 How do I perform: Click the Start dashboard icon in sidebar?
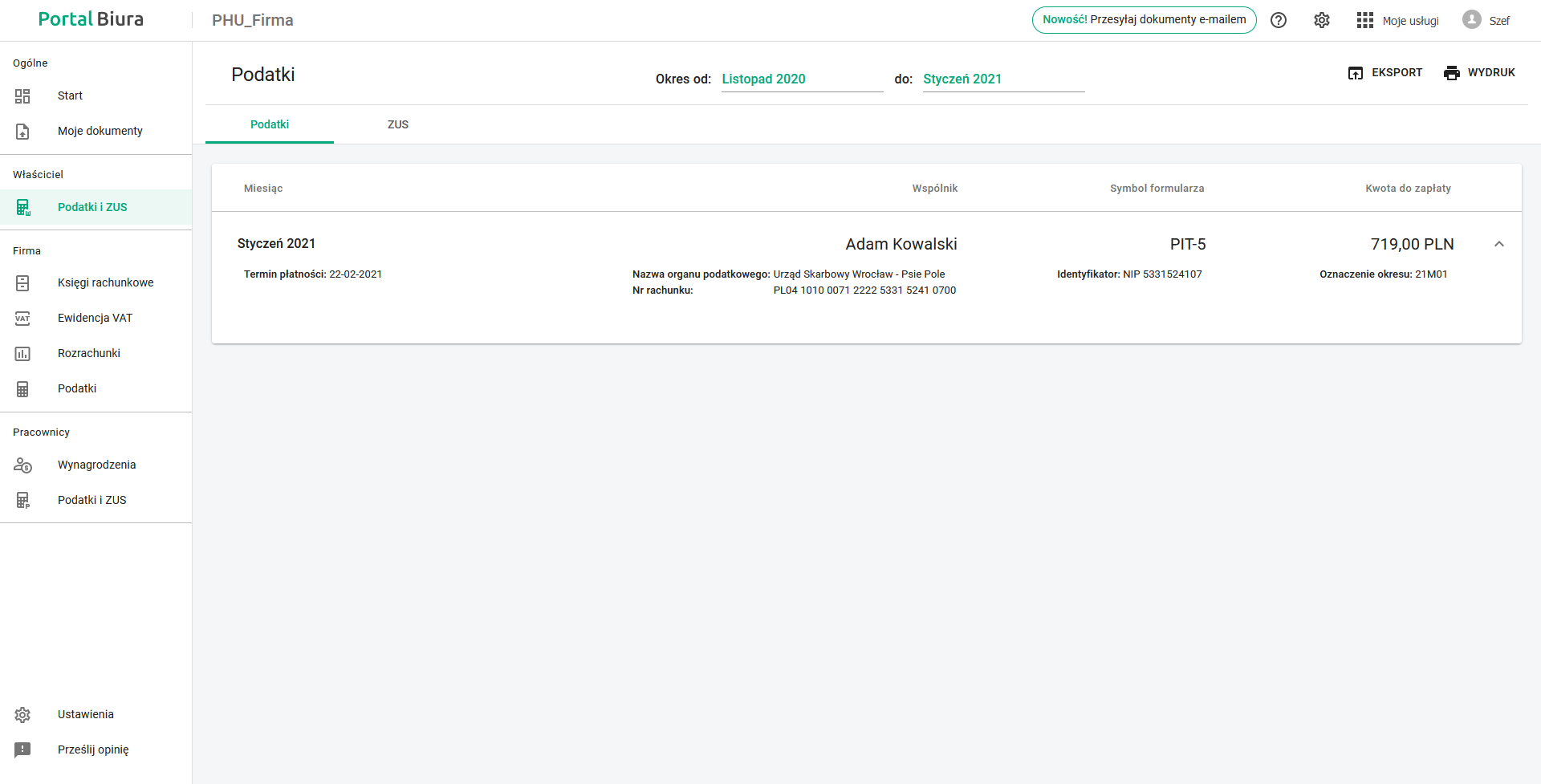pyautogui.click(x=22, y=96)
